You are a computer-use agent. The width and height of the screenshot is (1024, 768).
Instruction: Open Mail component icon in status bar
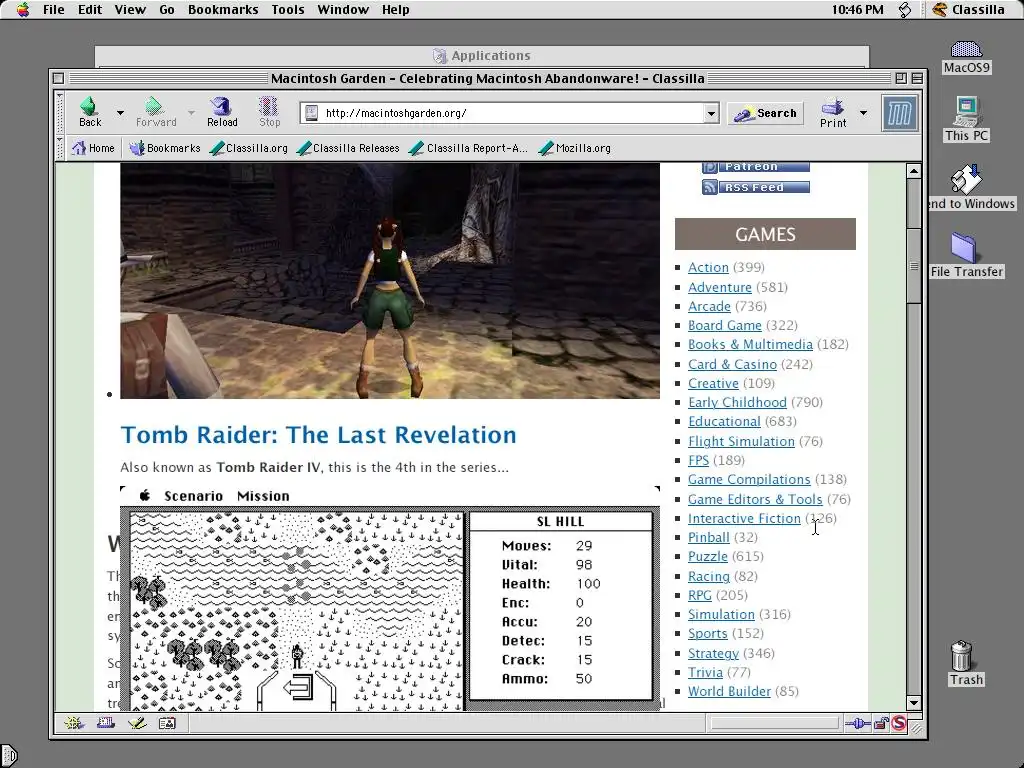[106, 723]
